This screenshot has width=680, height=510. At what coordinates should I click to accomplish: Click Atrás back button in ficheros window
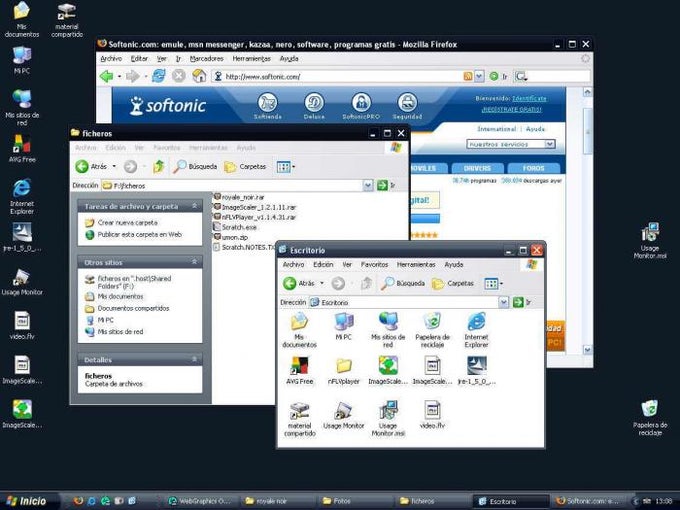point(92,166)
